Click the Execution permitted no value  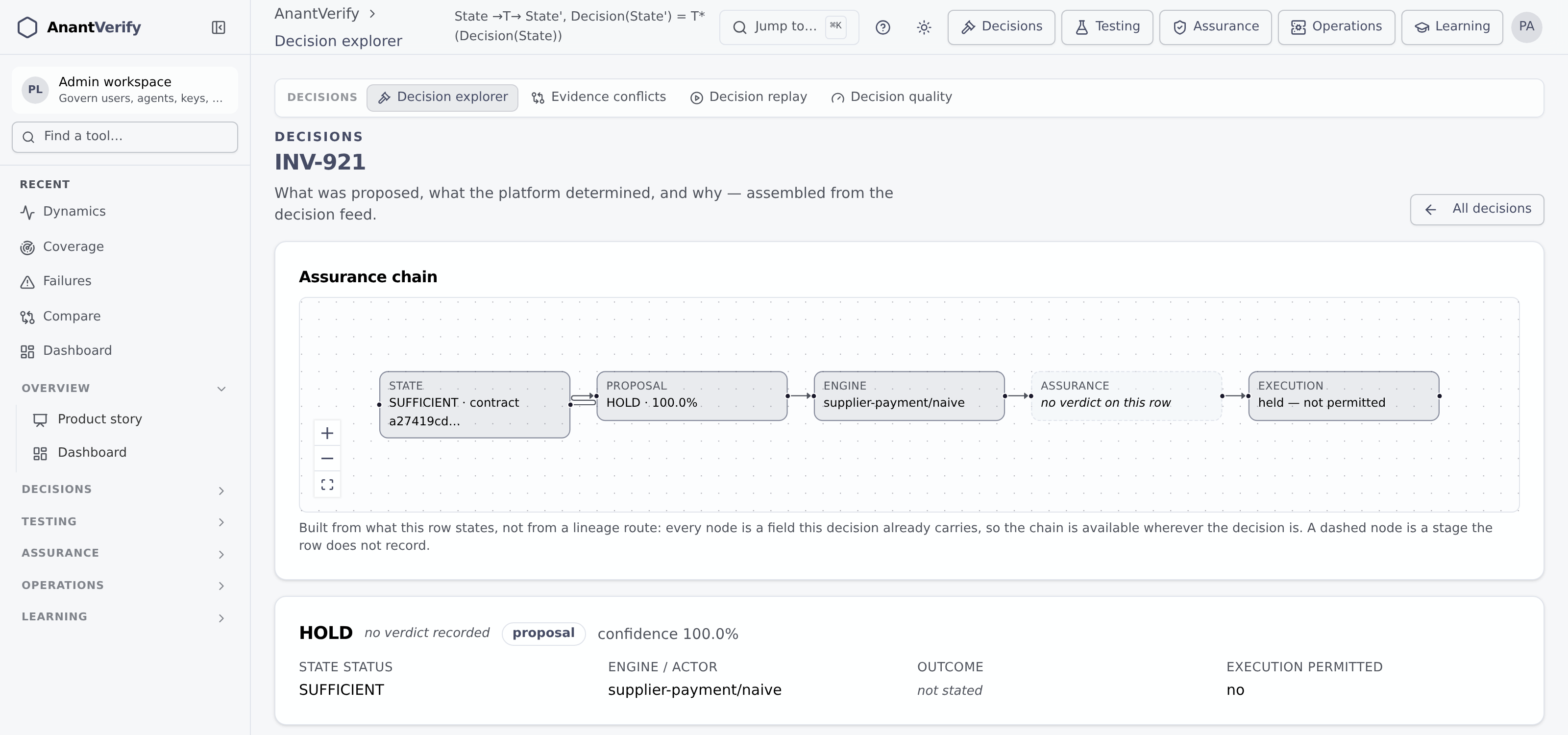point(1235,690)
